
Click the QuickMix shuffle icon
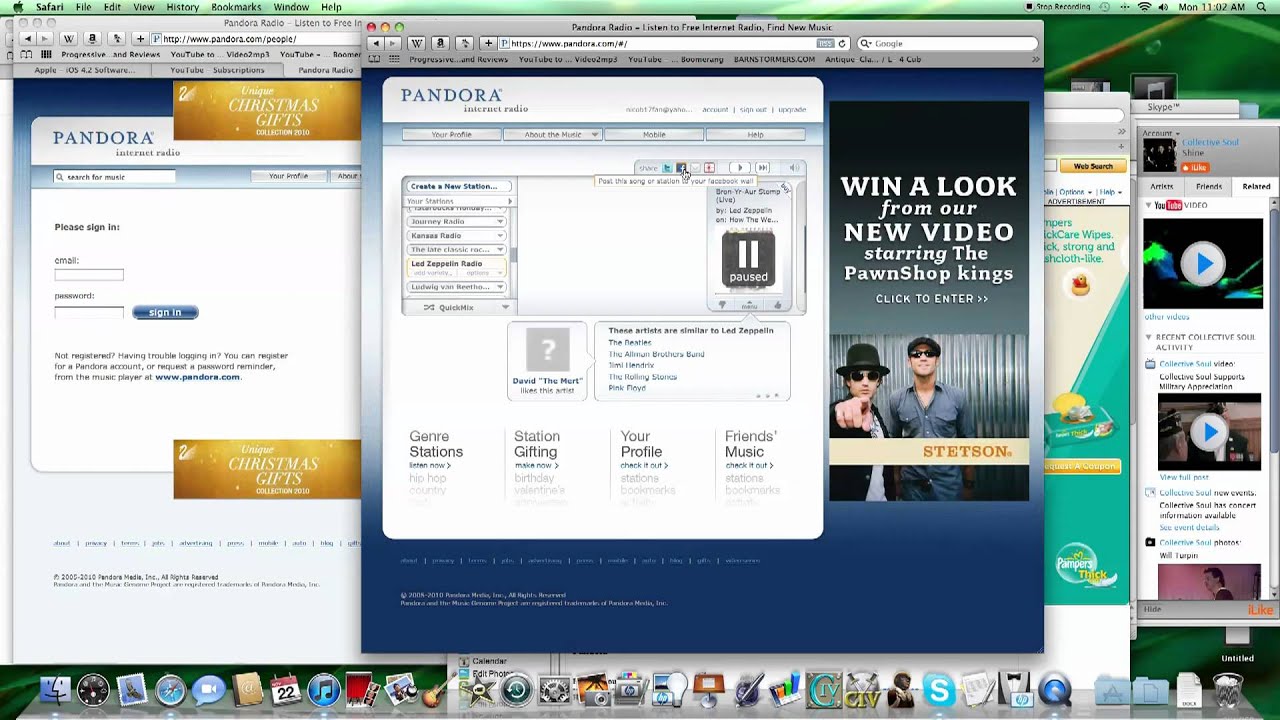click(x=429, y=307)
